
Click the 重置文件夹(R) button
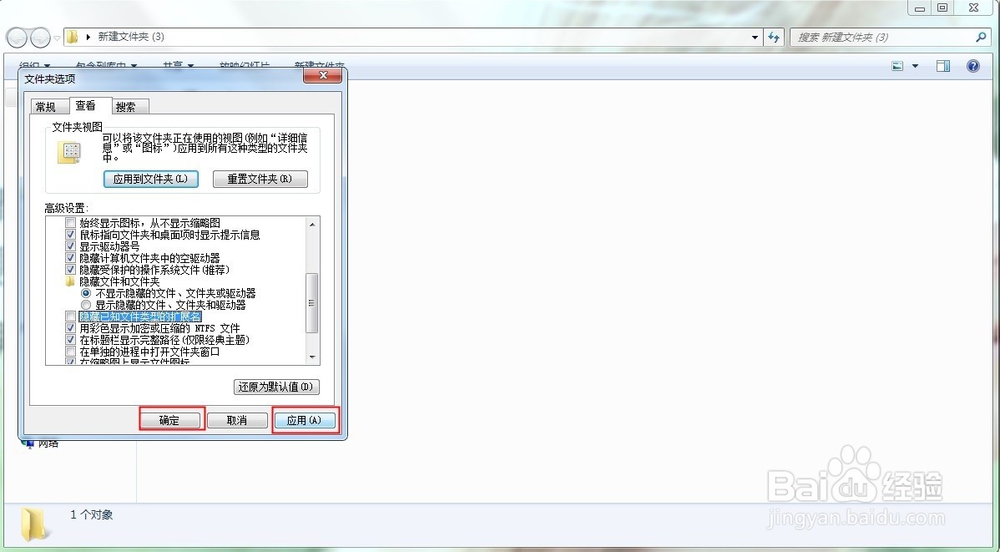260,179
